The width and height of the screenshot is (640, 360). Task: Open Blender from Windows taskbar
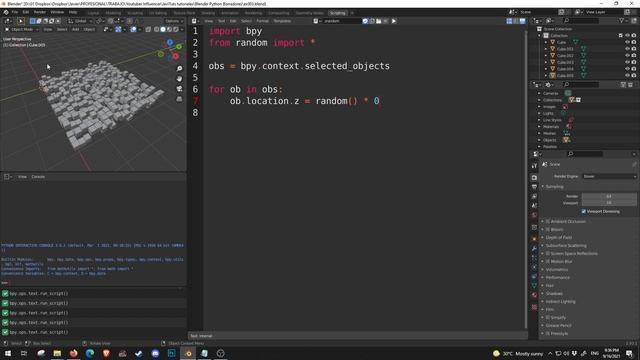[188, 353]
